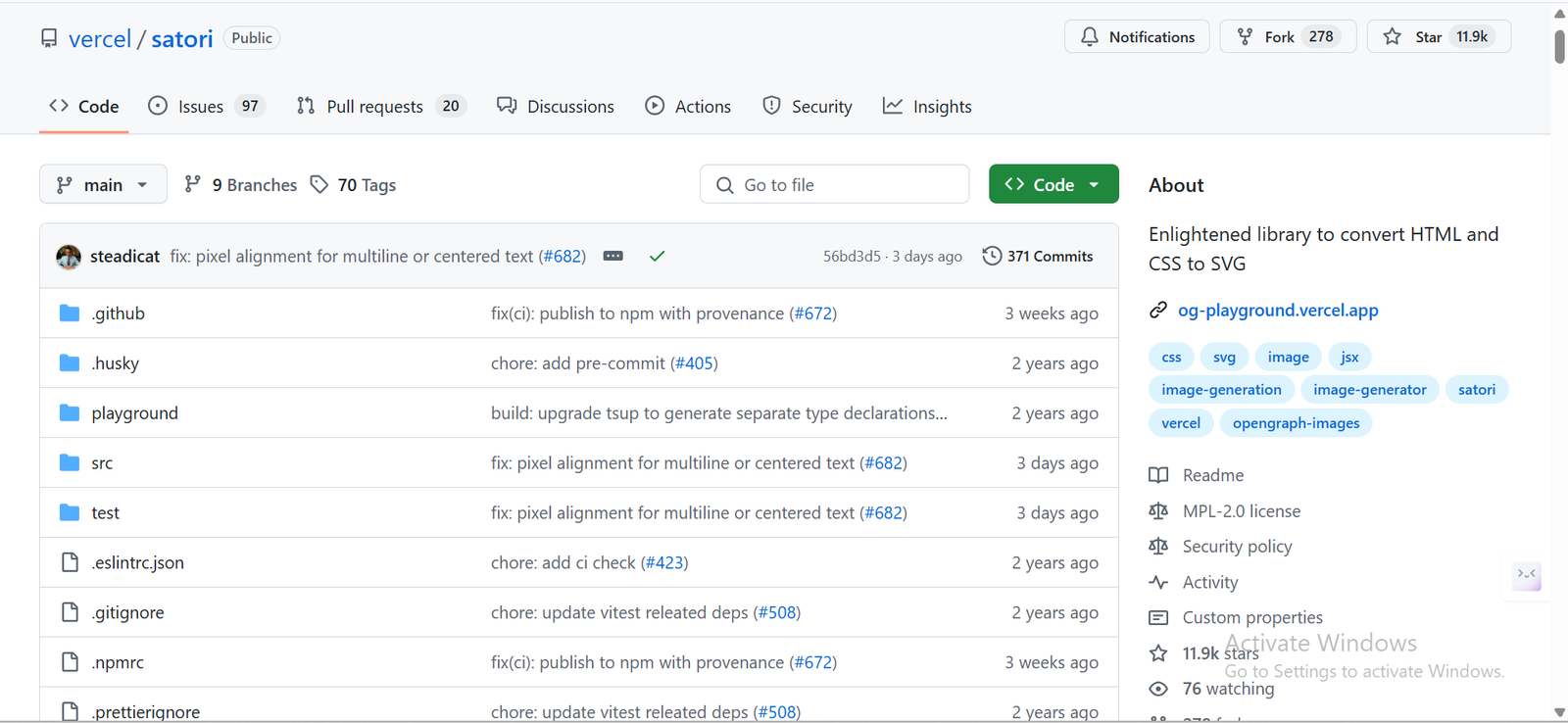Open the Discussions tab

point(556,107)
